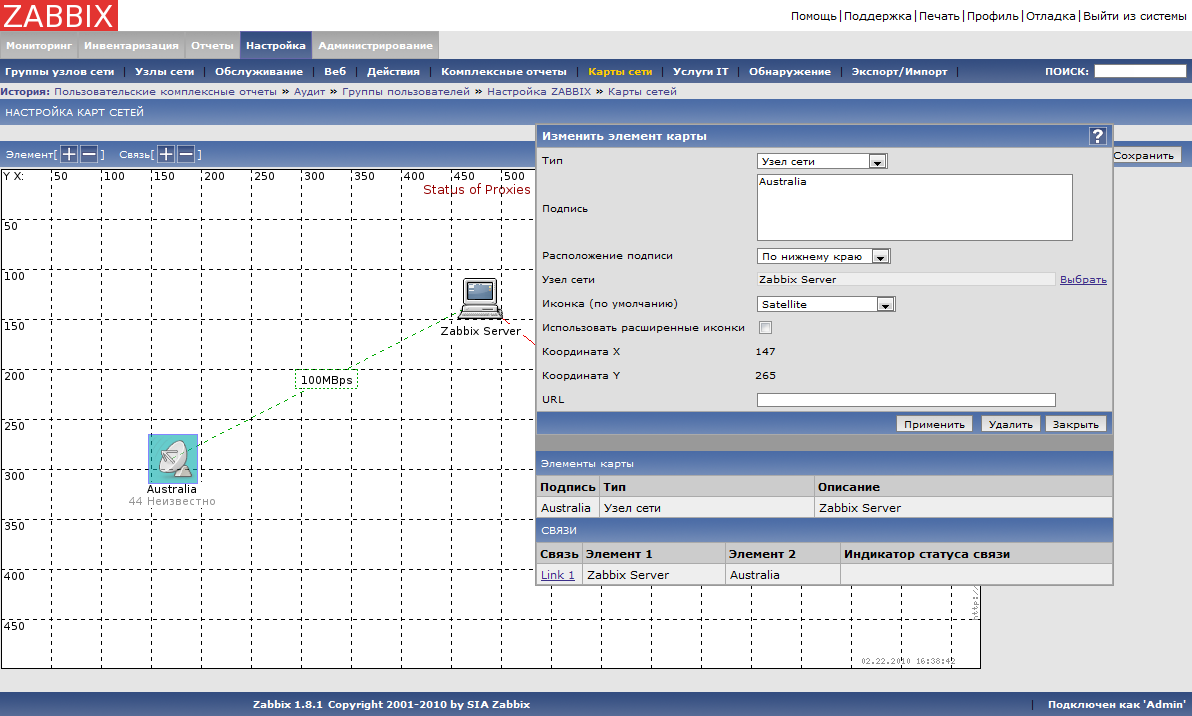Image resolution: width=1192 pixels, height=716 pixels.
Task: Toggle the use advanced icons checkbox
Action: tap(766, 328)
